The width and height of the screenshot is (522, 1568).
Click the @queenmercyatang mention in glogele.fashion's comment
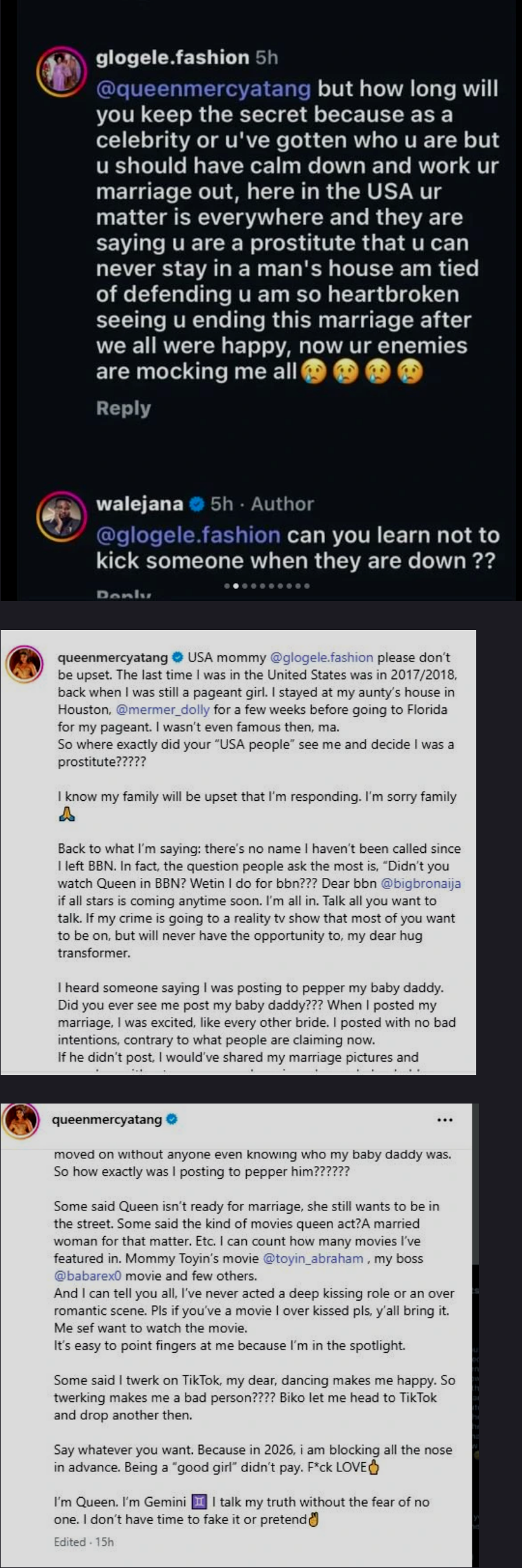pos(203,88)
